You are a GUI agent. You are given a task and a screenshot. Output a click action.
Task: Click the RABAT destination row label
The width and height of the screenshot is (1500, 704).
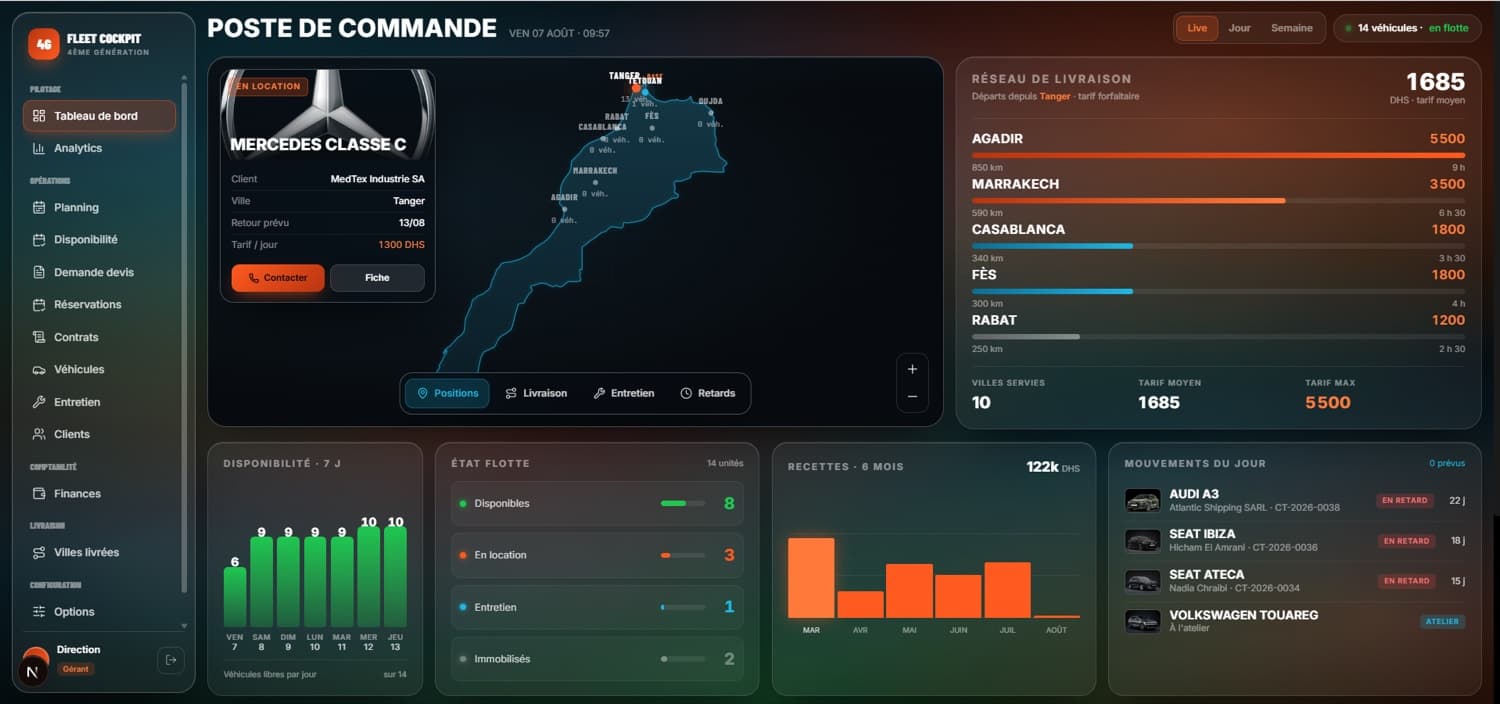tap(994, 320)
